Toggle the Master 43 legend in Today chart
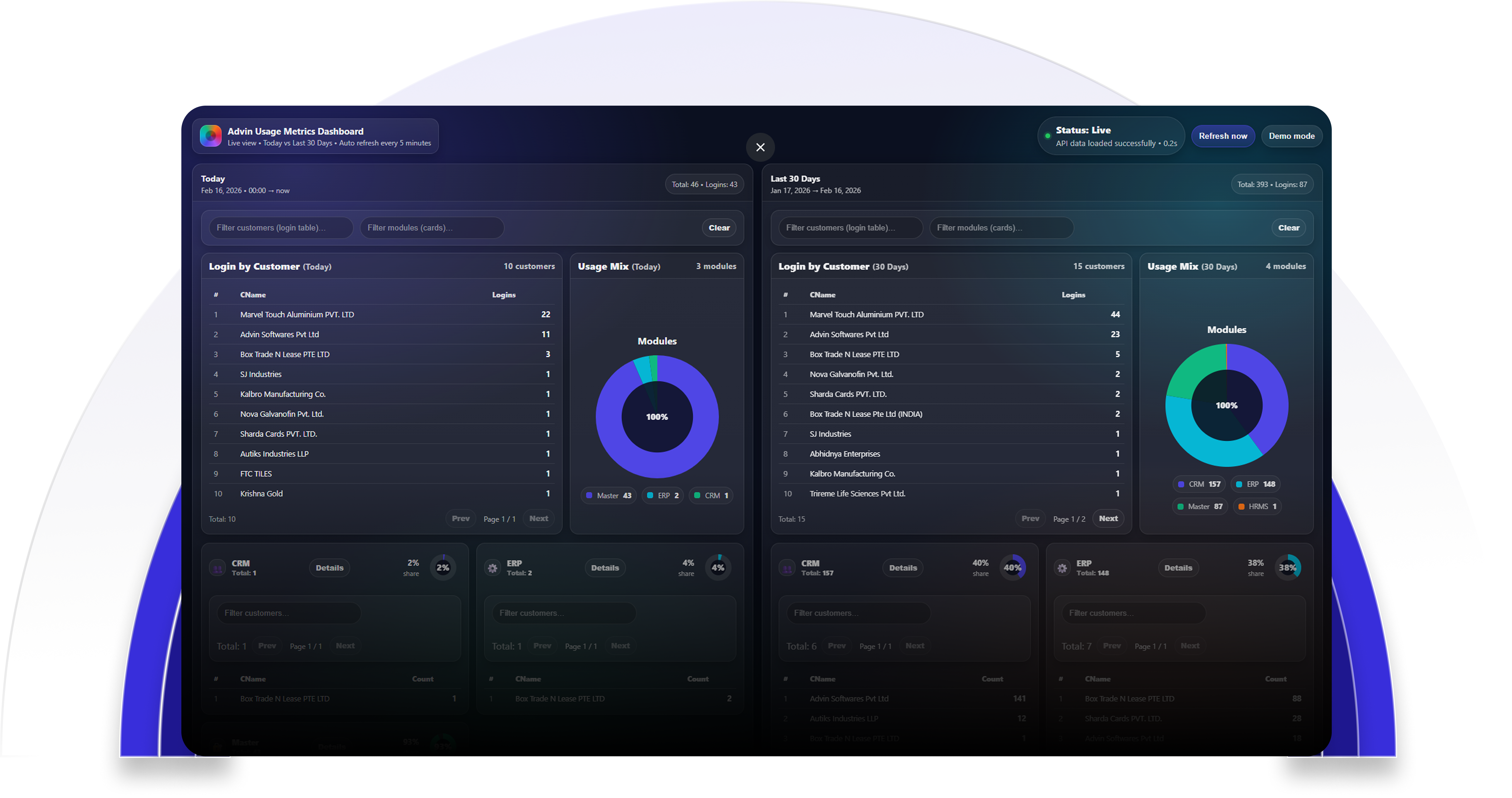 pos(609,496)
